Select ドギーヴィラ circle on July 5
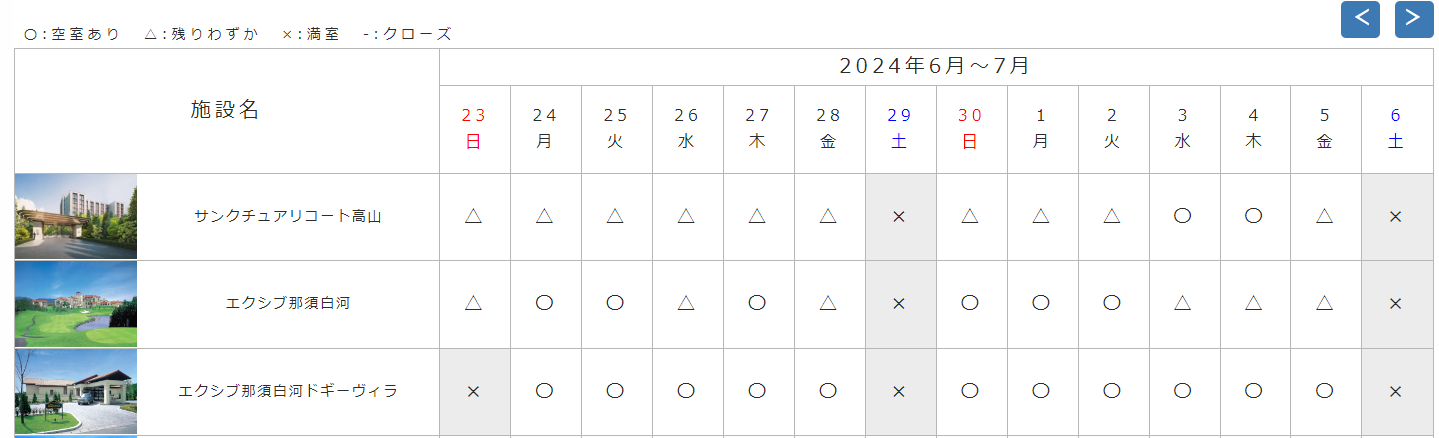Viewport: 1439px width, 438px height. [x=1325, y=391]
